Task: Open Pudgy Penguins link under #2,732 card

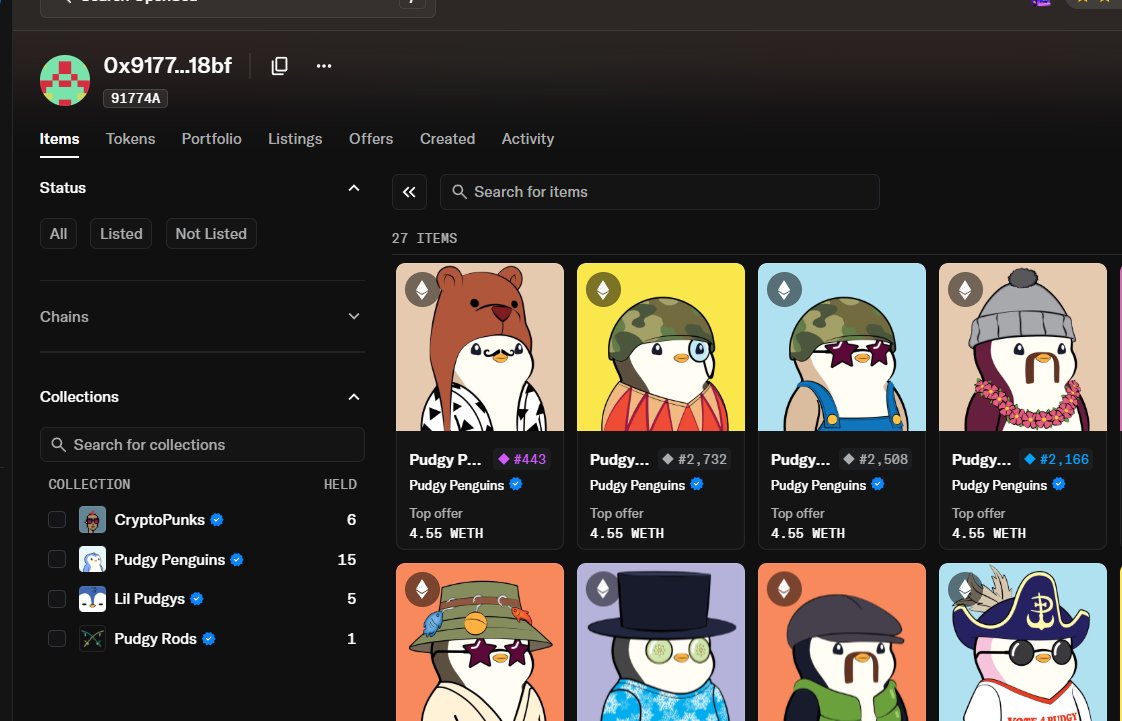Action: tap(637, 486)
